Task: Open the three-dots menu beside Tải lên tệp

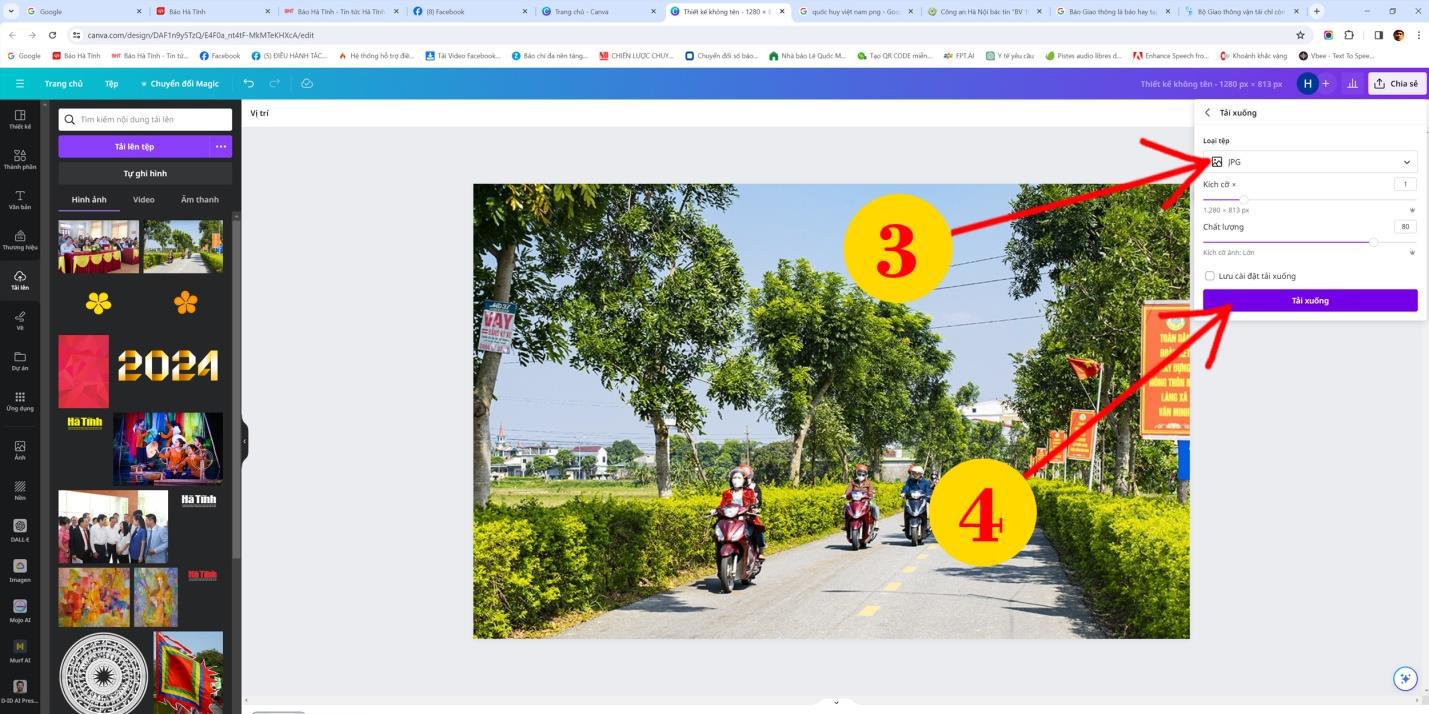Action: [x=221, y=146]
